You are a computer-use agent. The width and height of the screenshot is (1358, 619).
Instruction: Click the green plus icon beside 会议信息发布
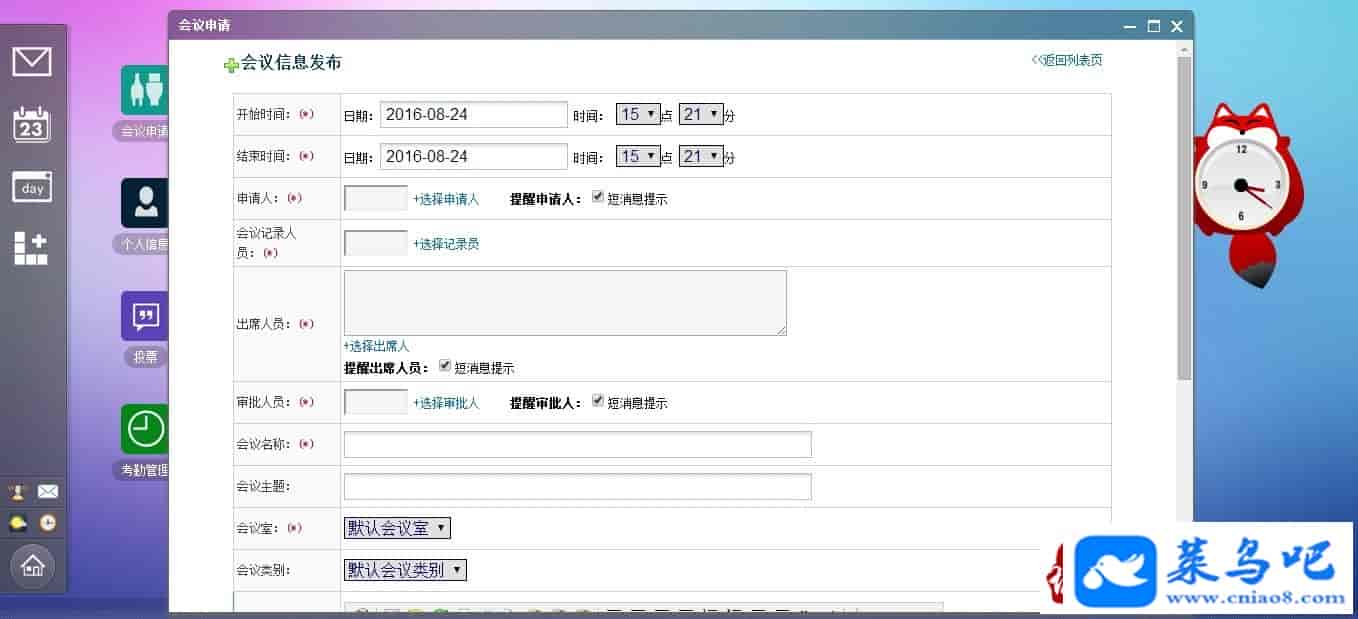[231, 65]
